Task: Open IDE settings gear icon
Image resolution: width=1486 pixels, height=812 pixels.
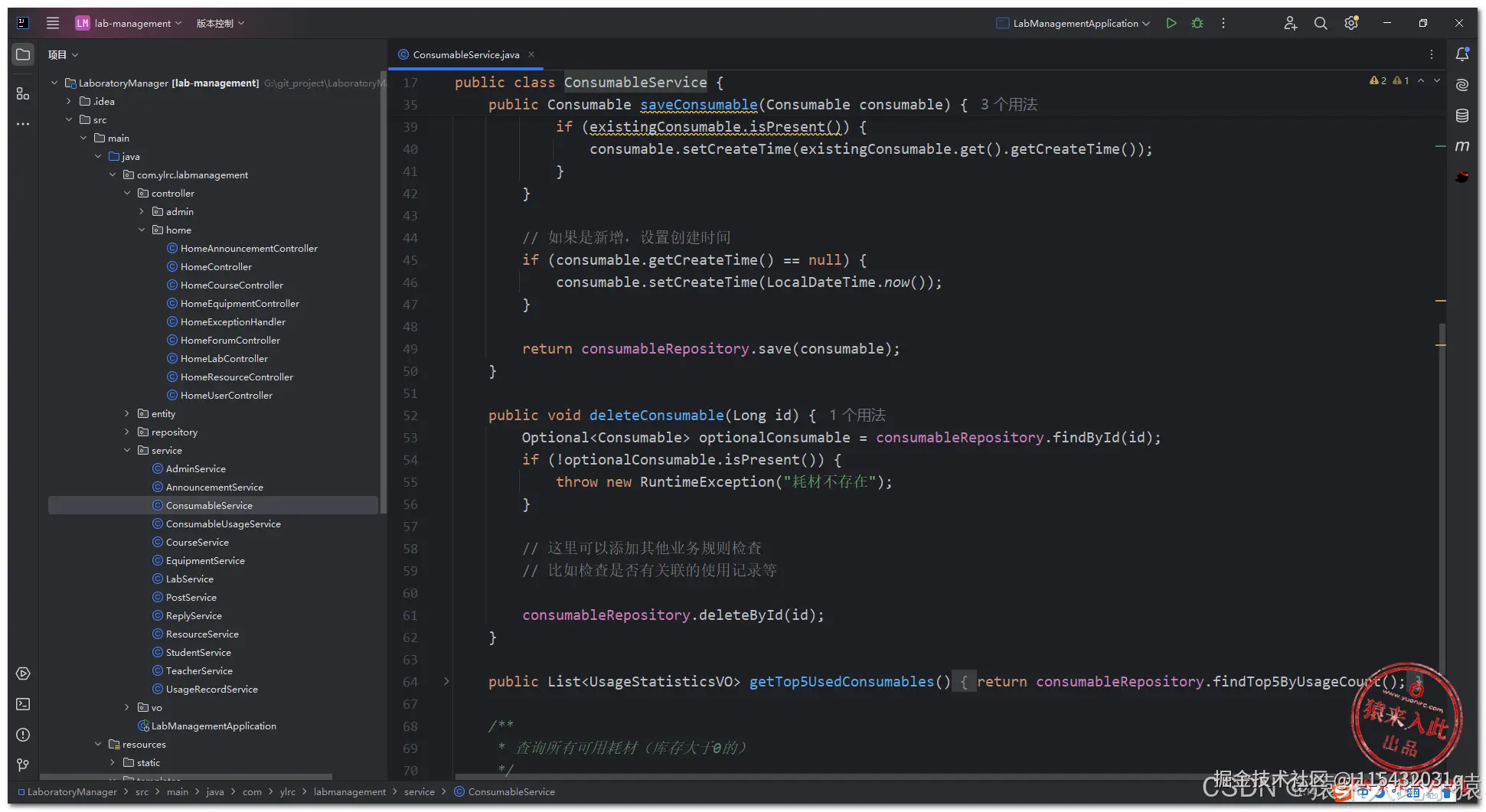Action: (1351, 23)
